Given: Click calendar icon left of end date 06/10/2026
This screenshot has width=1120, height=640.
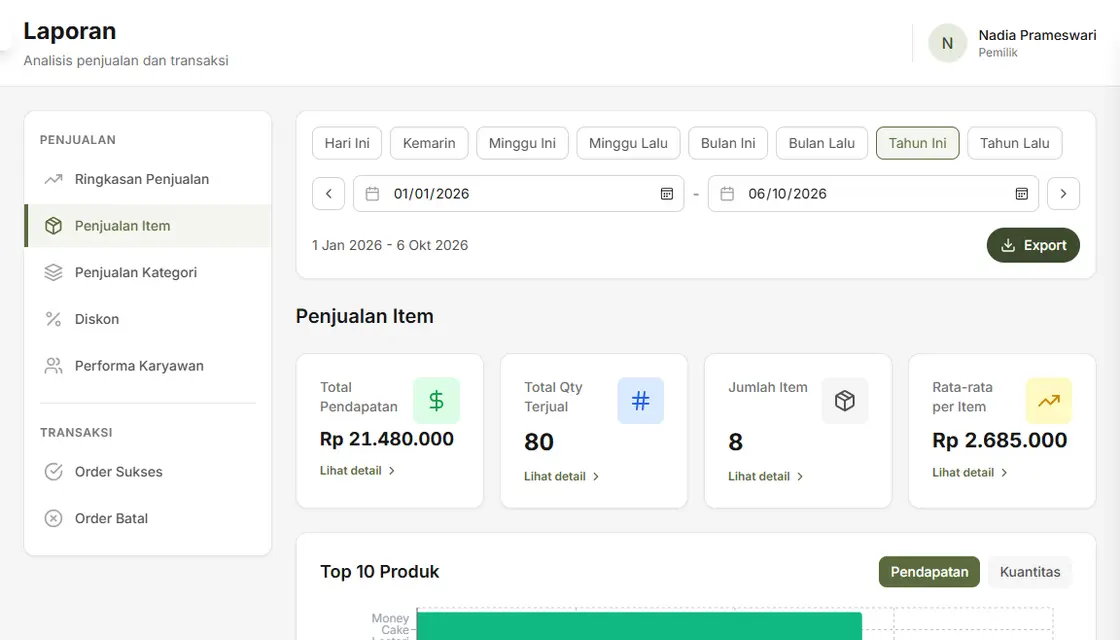Looking at the screenshot, I should (727, 194).
